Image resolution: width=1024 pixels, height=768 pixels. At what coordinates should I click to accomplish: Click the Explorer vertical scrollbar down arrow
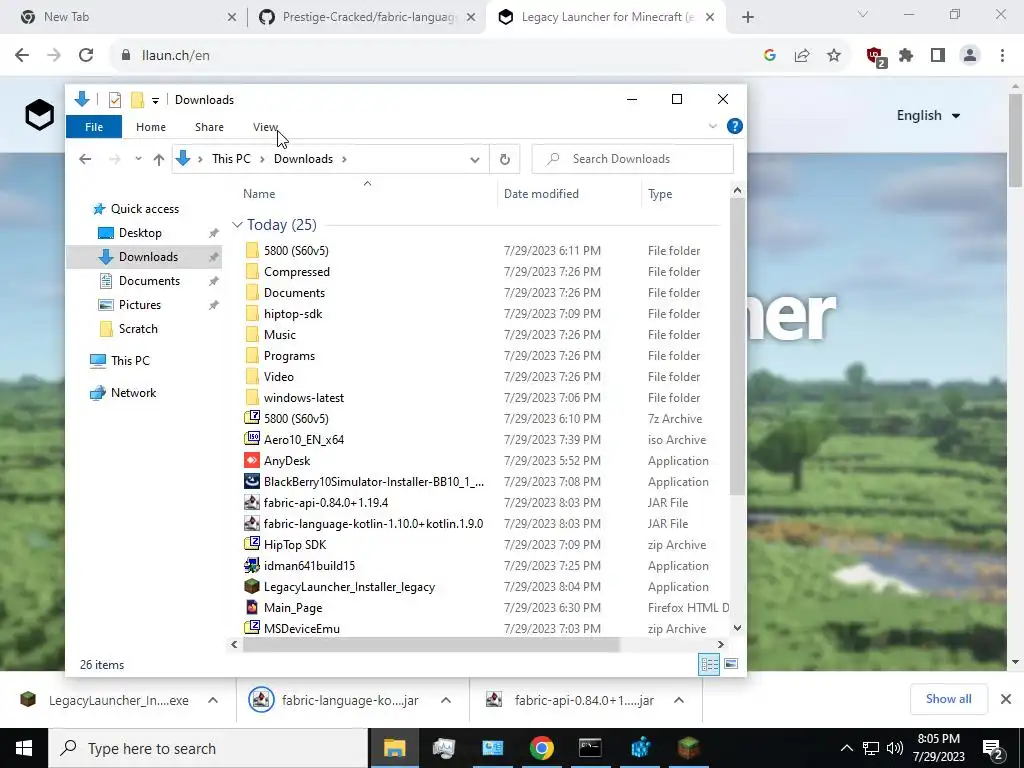click(x=737, y=628)
